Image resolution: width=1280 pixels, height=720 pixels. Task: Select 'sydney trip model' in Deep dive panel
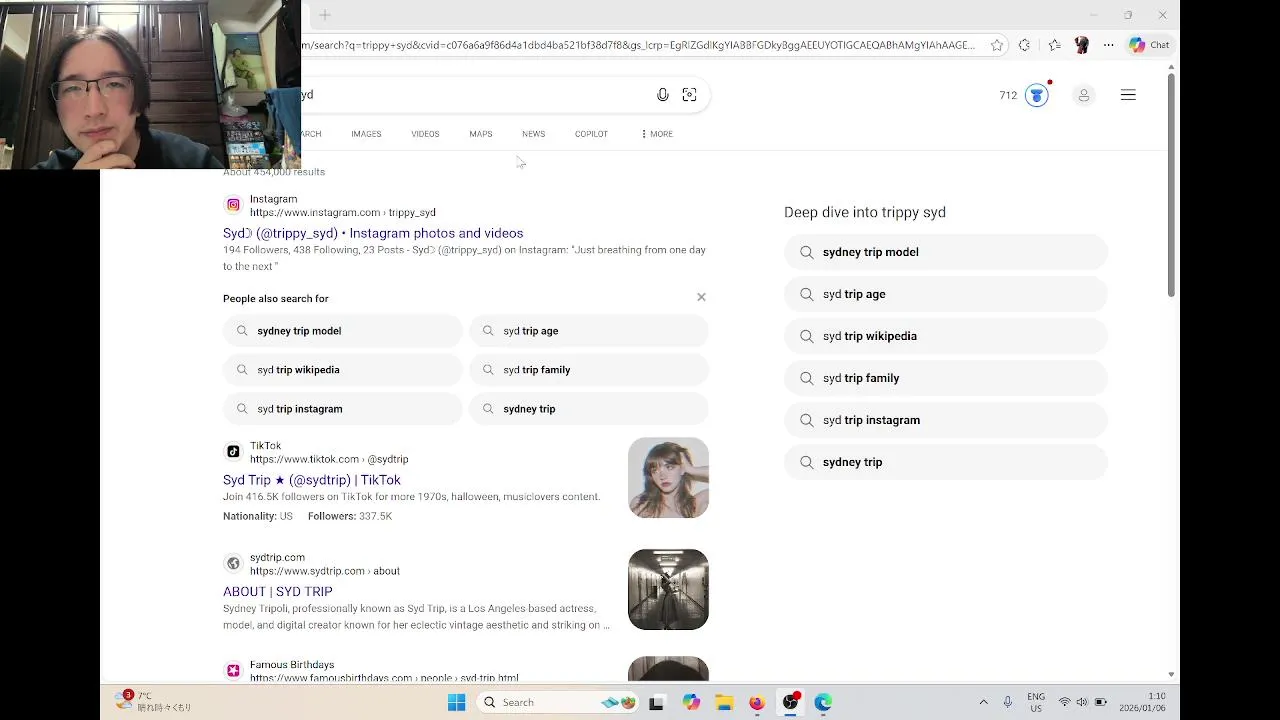pyautogui.click(x=946, y=252)
